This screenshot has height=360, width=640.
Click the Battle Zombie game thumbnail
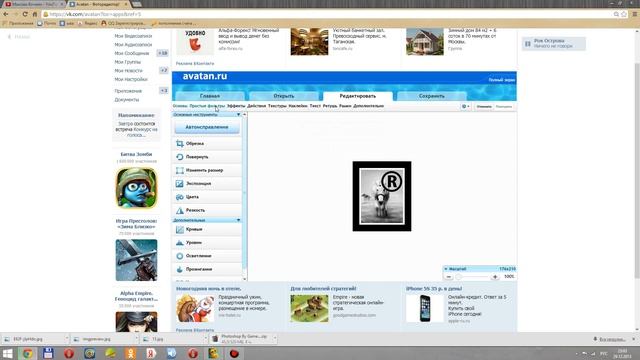136,188
